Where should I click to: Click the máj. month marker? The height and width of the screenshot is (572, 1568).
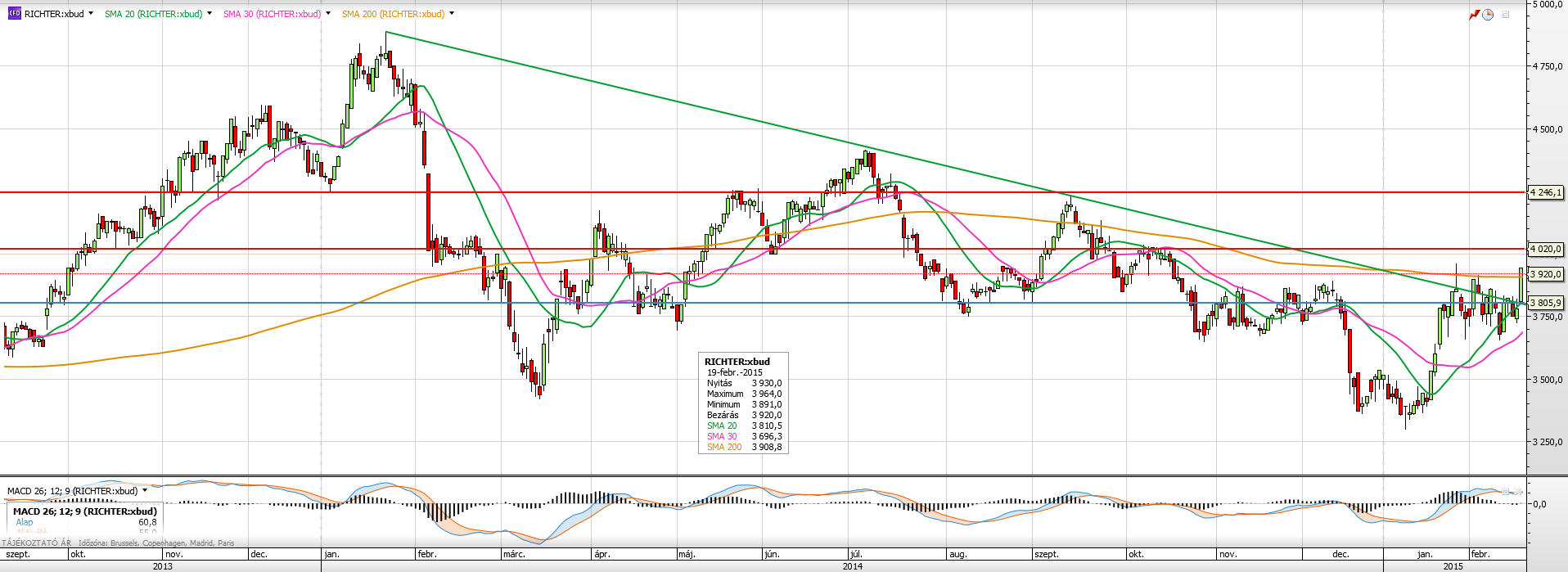(687, 554)
